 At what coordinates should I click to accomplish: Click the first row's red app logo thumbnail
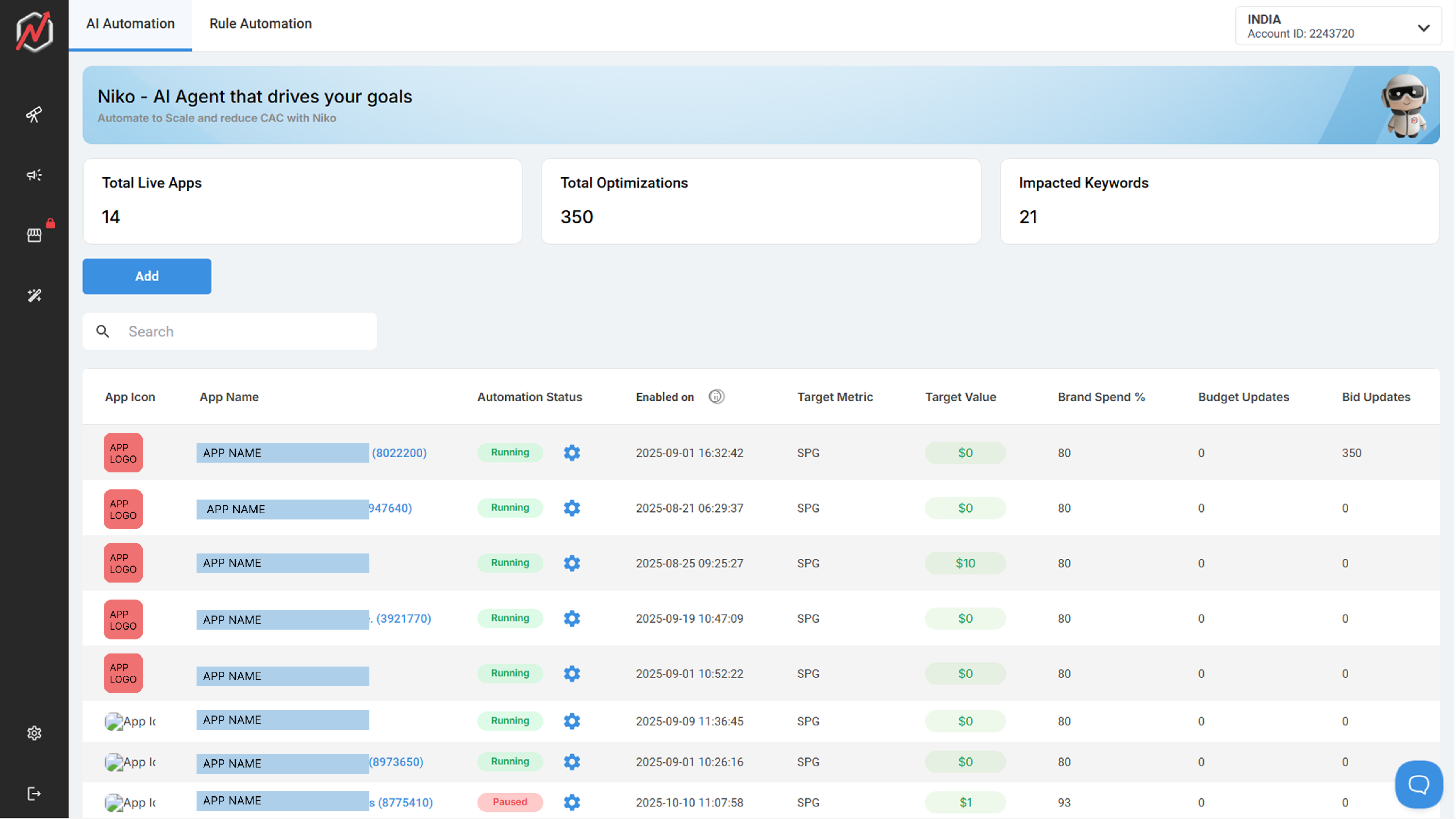(x=123, y=453)
